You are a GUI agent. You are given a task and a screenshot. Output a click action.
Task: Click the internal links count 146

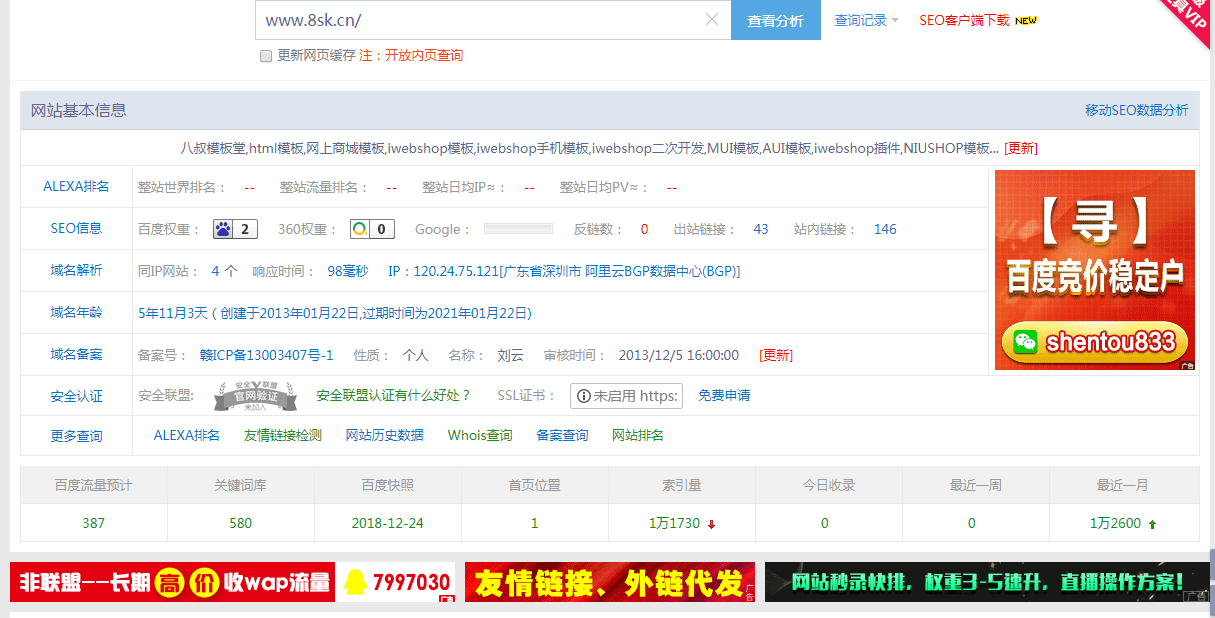pos(885,229)
